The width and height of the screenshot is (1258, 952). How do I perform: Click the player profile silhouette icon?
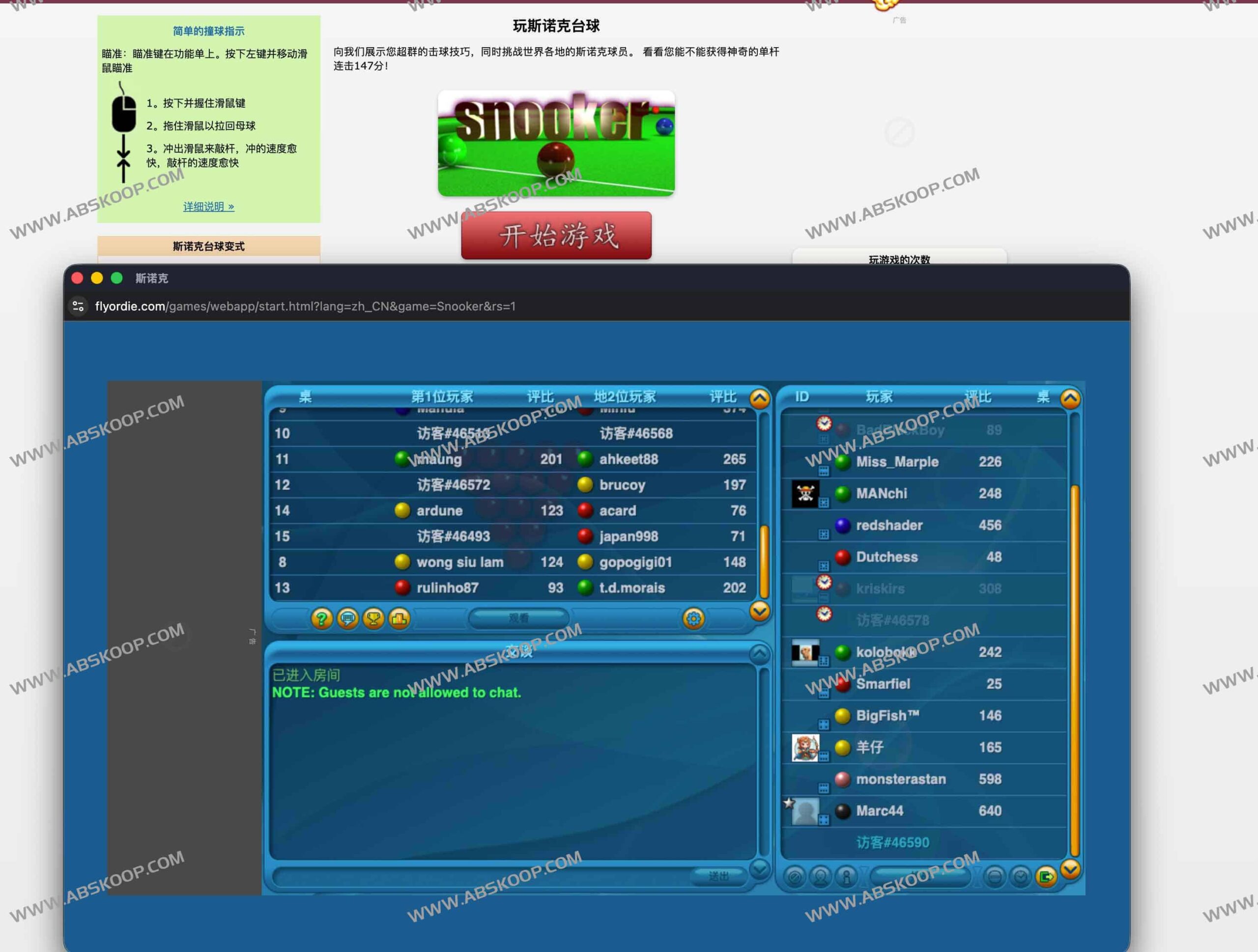[x=820, y=877]
